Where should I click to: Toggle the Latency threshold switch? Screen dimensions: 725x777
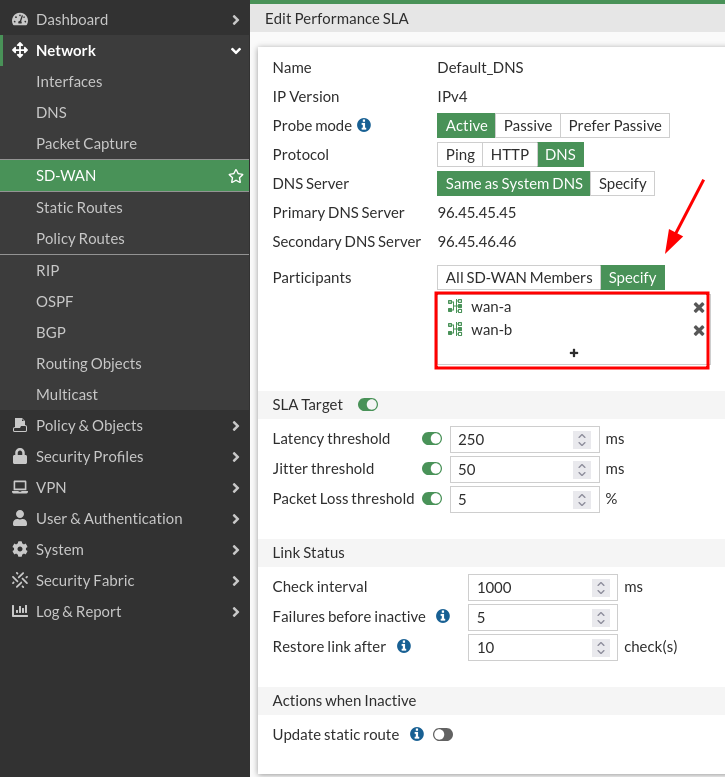432,439
